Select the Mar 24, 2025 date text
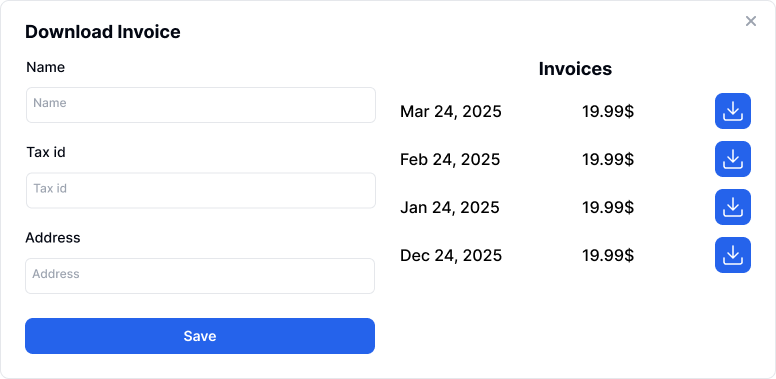Image resolution: width=776 pixels, height=379 pixels. point(450,112)
